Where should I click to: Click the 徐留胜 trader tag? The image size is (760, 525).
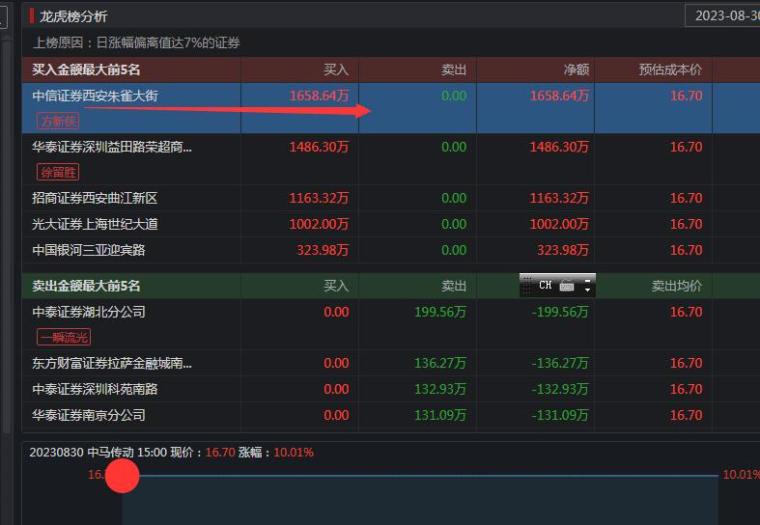(x=58, y=172)
